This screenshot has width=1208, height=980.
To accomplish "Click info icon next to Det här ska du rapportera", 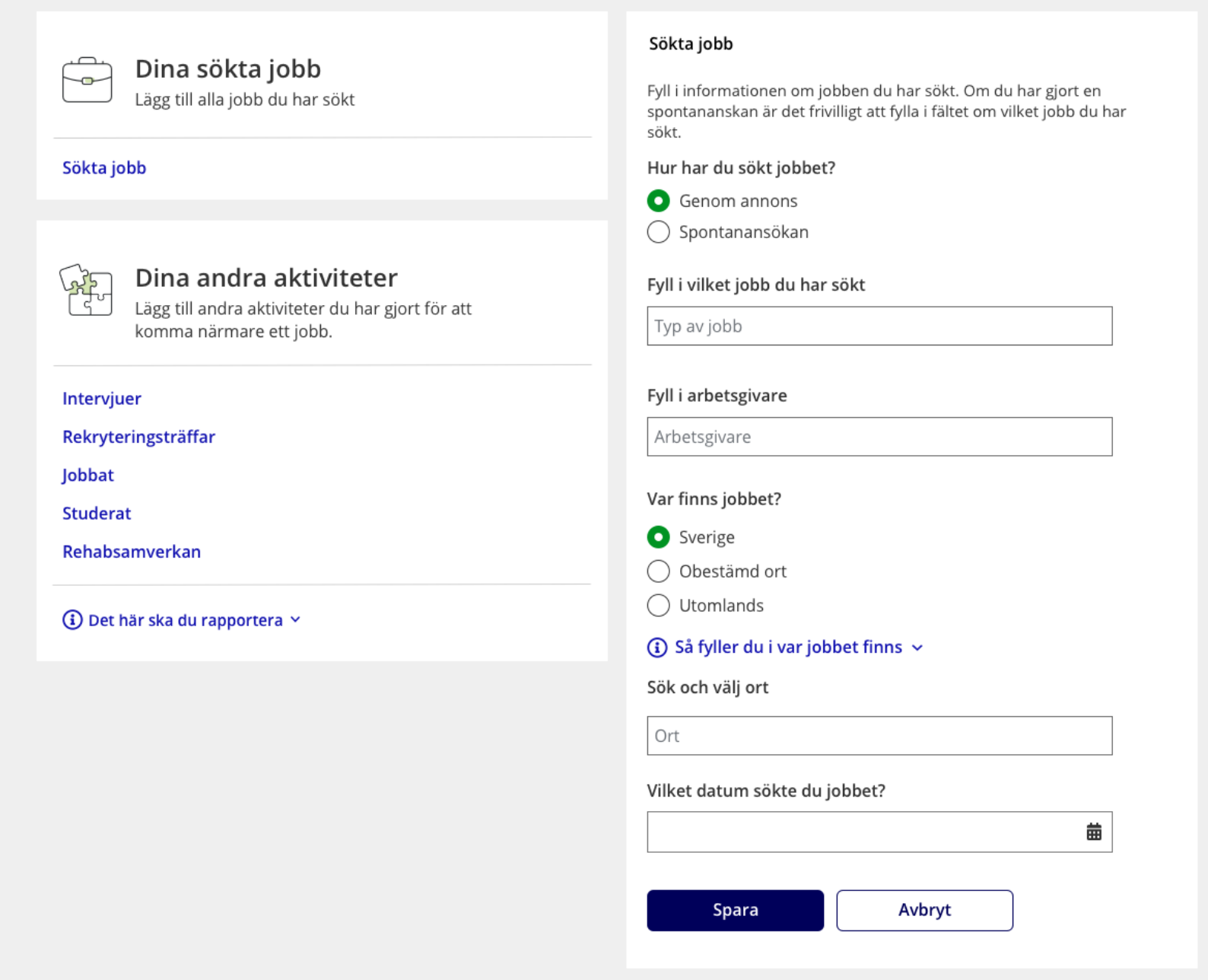I will point(72,620).
